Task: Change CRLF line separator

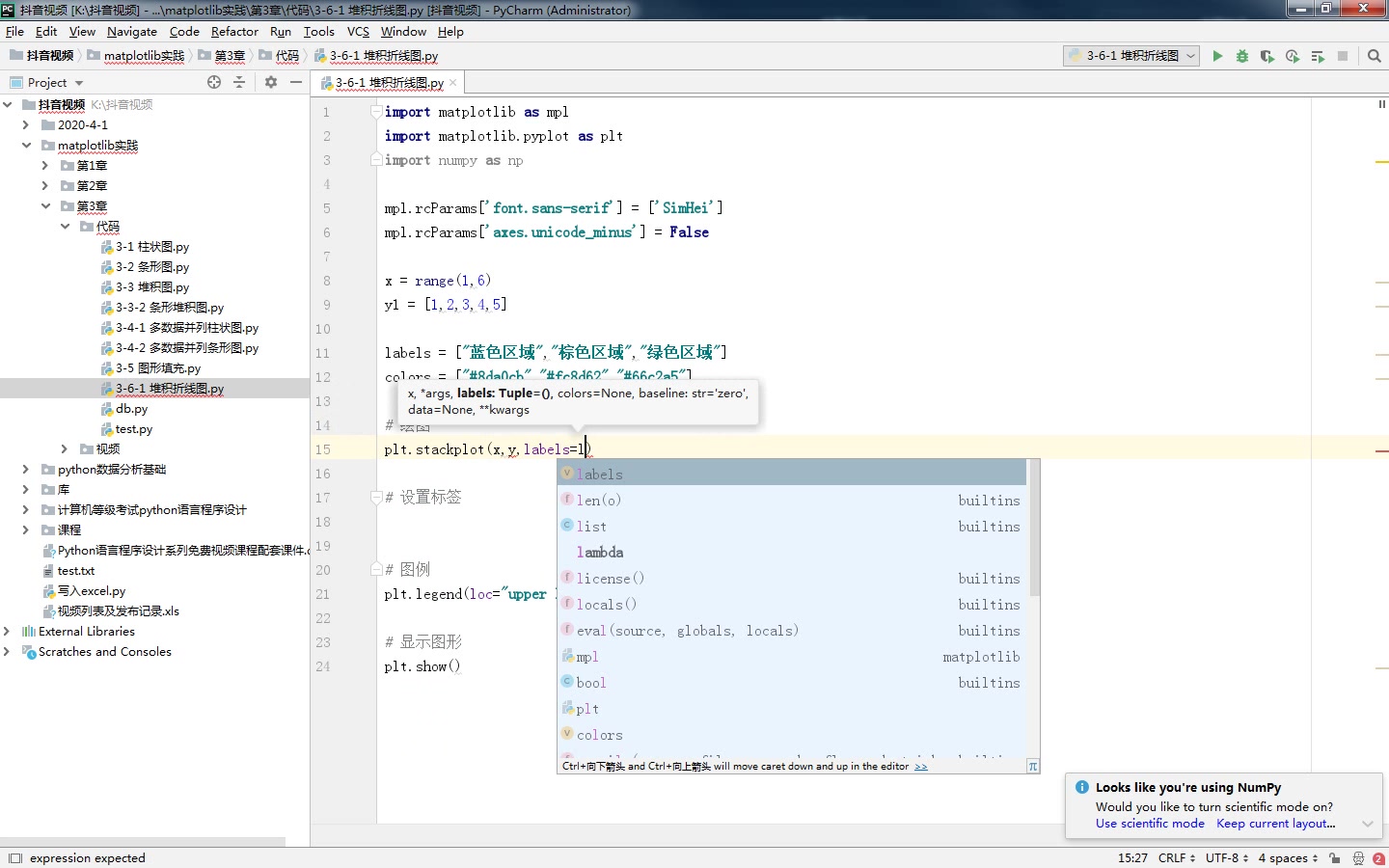Action: click(1177, 857)
